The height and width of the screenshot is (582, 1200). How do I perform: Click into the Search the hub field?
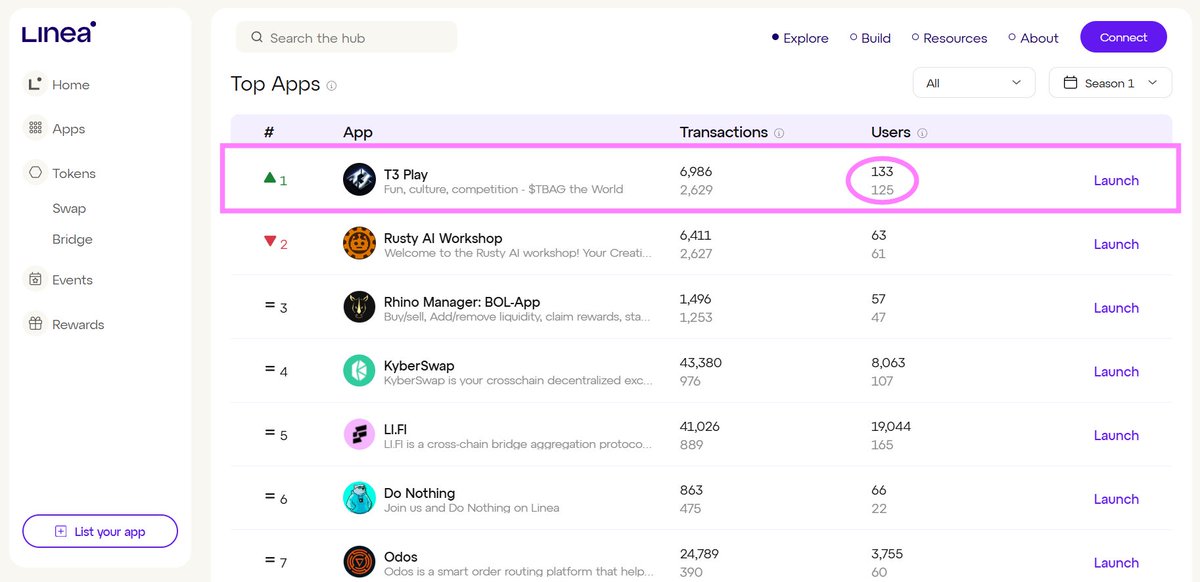[x=346, y=37]
